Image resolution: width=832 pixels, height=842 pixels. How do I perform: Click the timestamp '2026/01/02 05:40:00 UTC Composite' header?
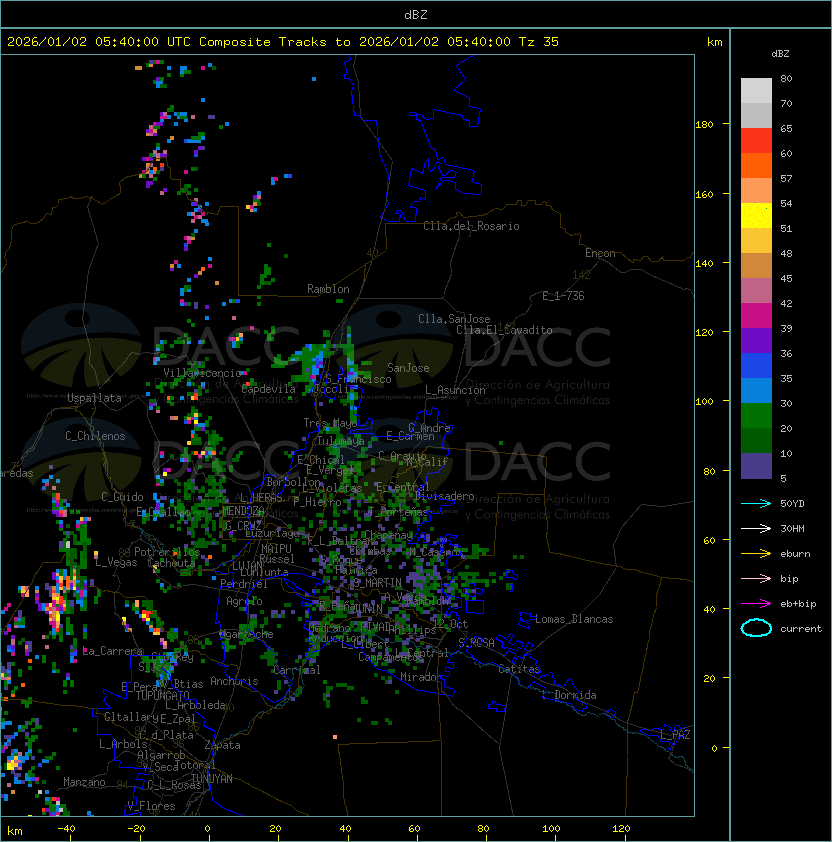pos(139,42)
